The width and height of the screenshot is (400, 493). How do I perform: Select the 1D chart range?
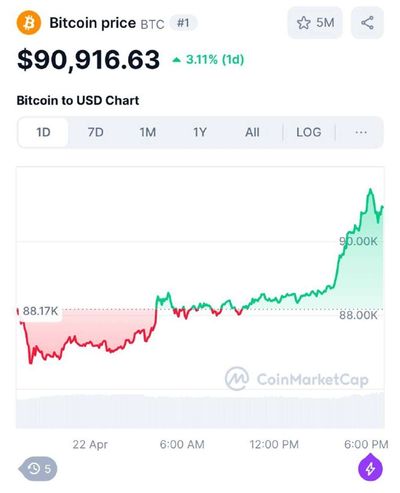[x=43, y=132]
